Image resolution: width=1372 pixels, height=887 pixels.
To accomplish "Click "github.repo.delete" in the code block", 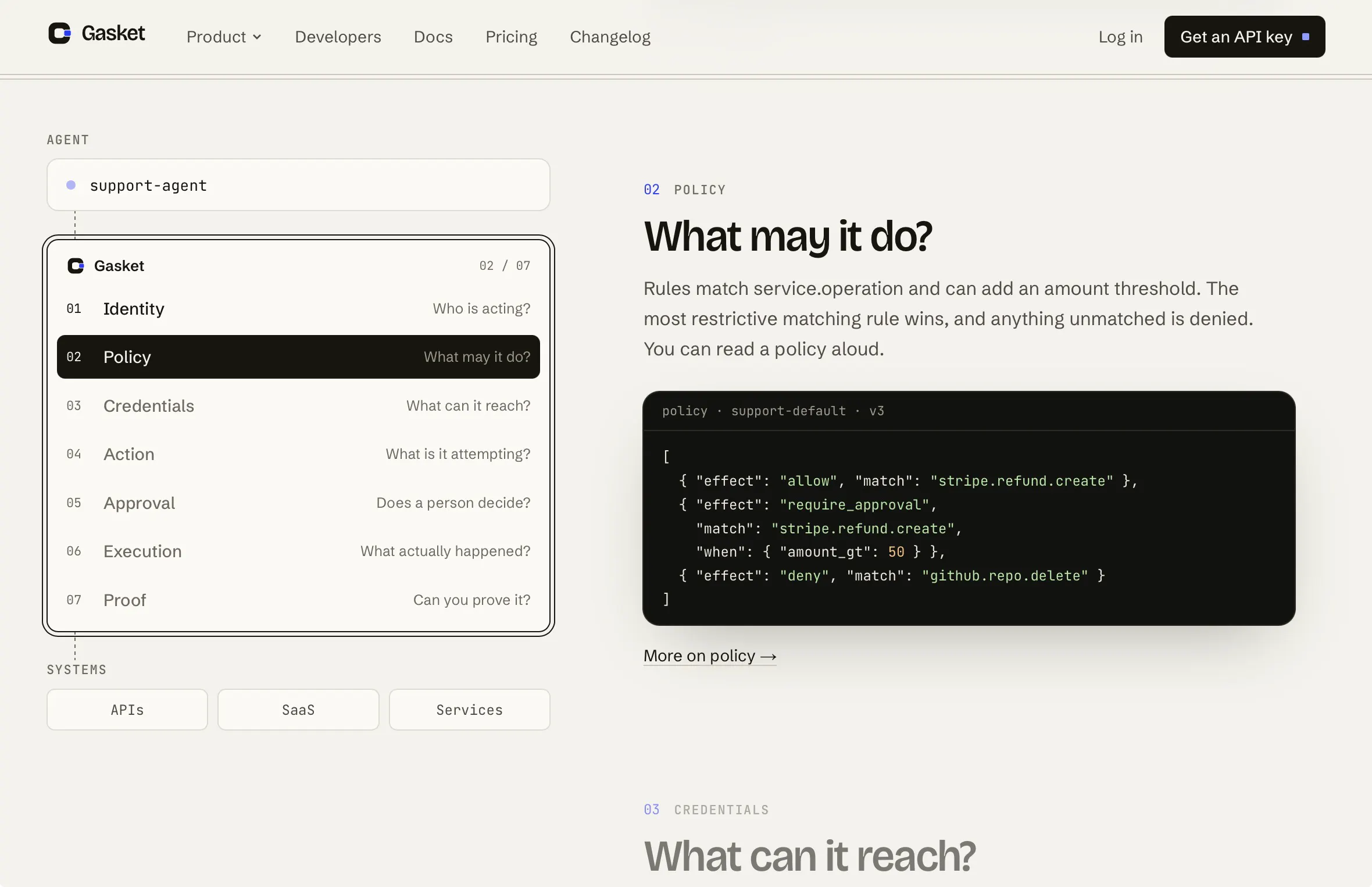I will coord(1005,576).
